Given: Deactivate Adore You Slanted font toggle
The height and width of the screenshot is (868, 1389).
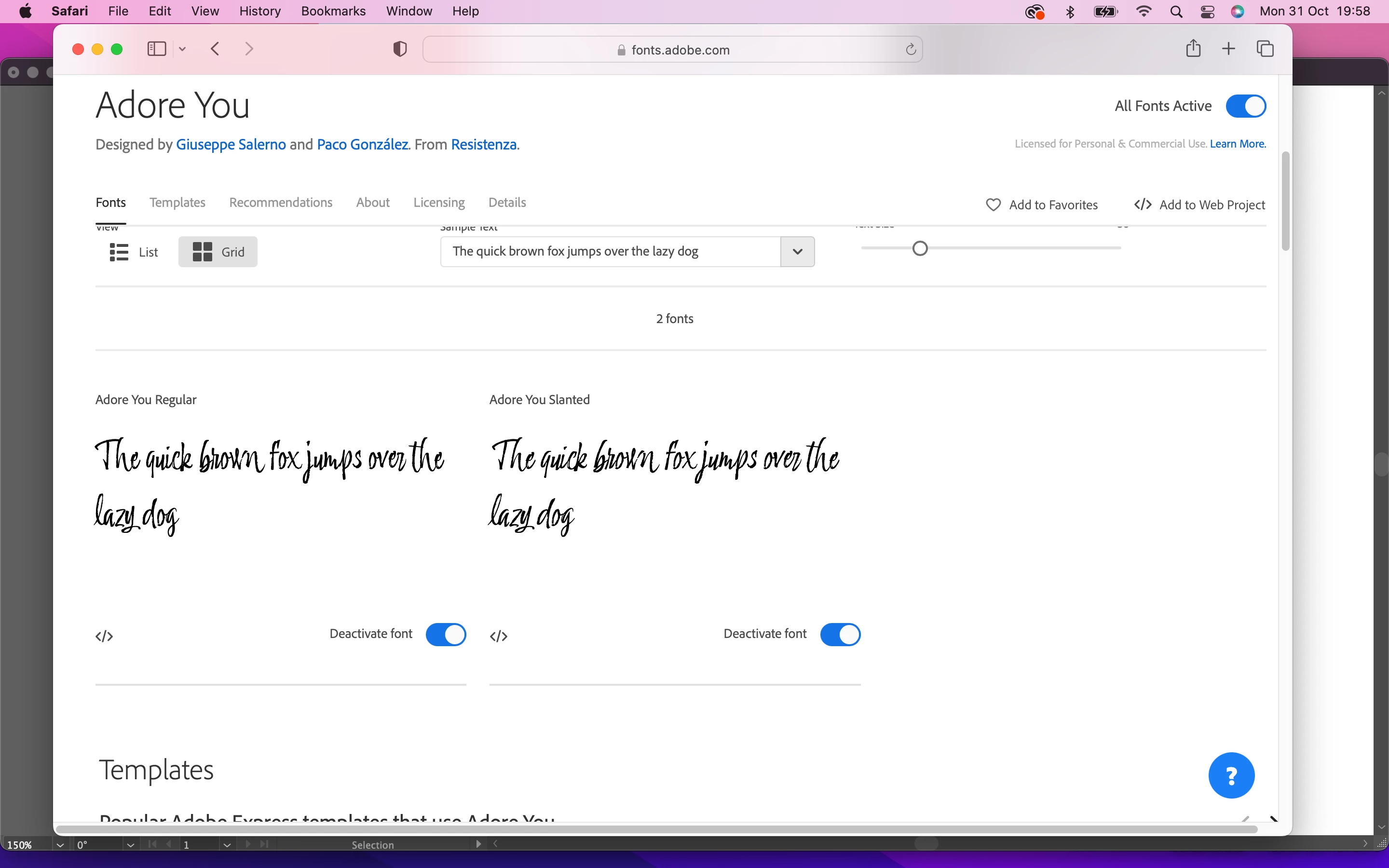Looking at the screenshot, I should click(840, 634).
